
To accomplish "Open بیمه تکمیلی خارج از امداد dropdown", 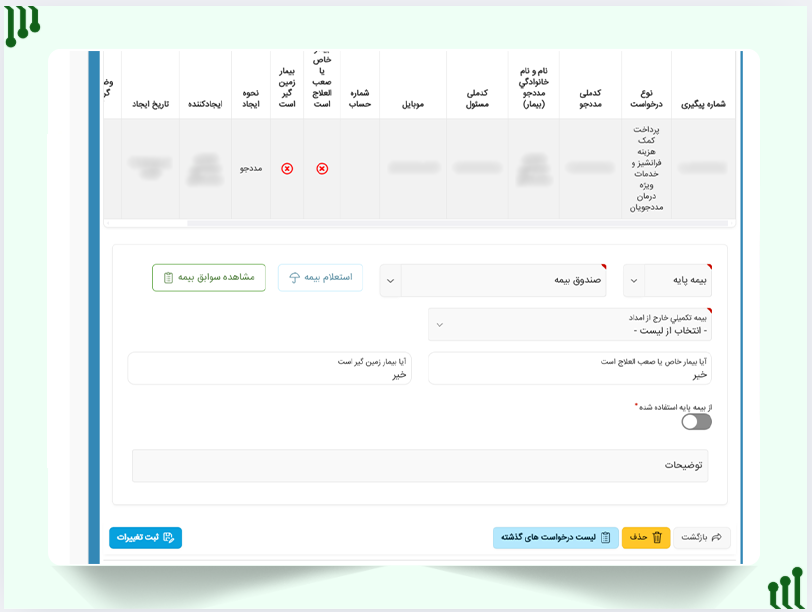I will (x=570, y=325).
